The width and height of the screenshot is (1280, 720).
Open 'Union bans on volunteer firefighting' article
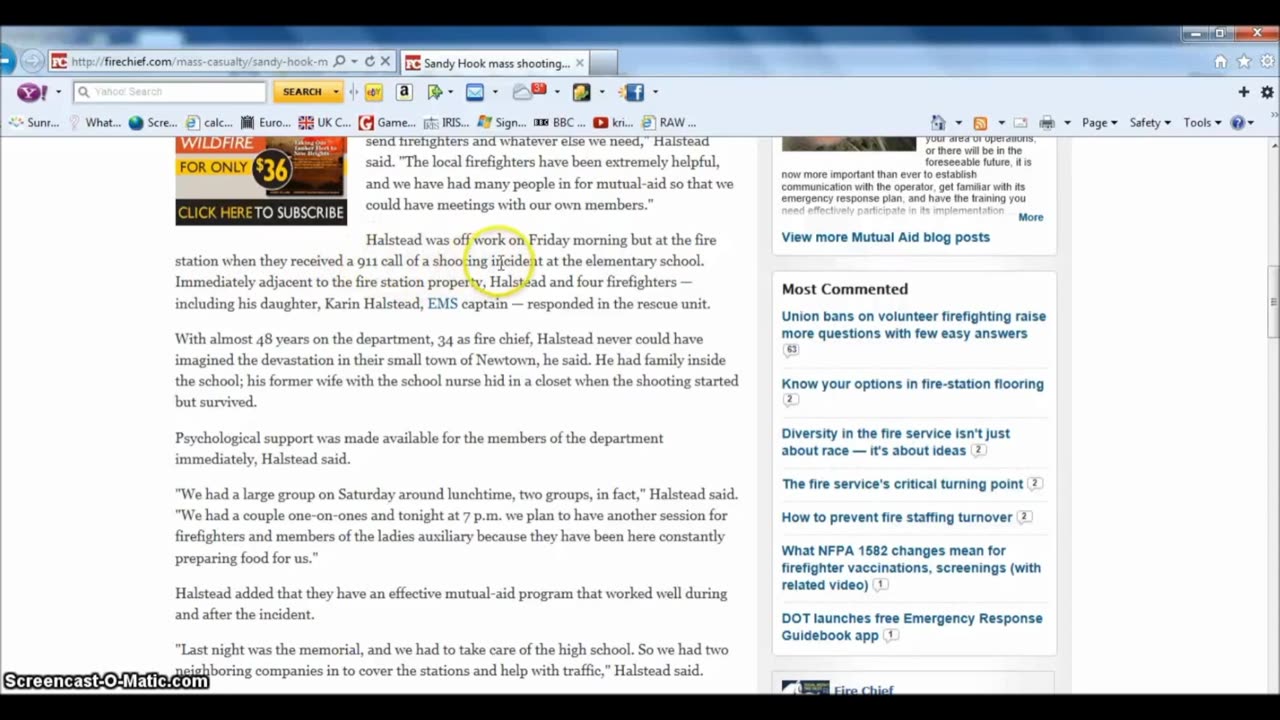[913, 325]
